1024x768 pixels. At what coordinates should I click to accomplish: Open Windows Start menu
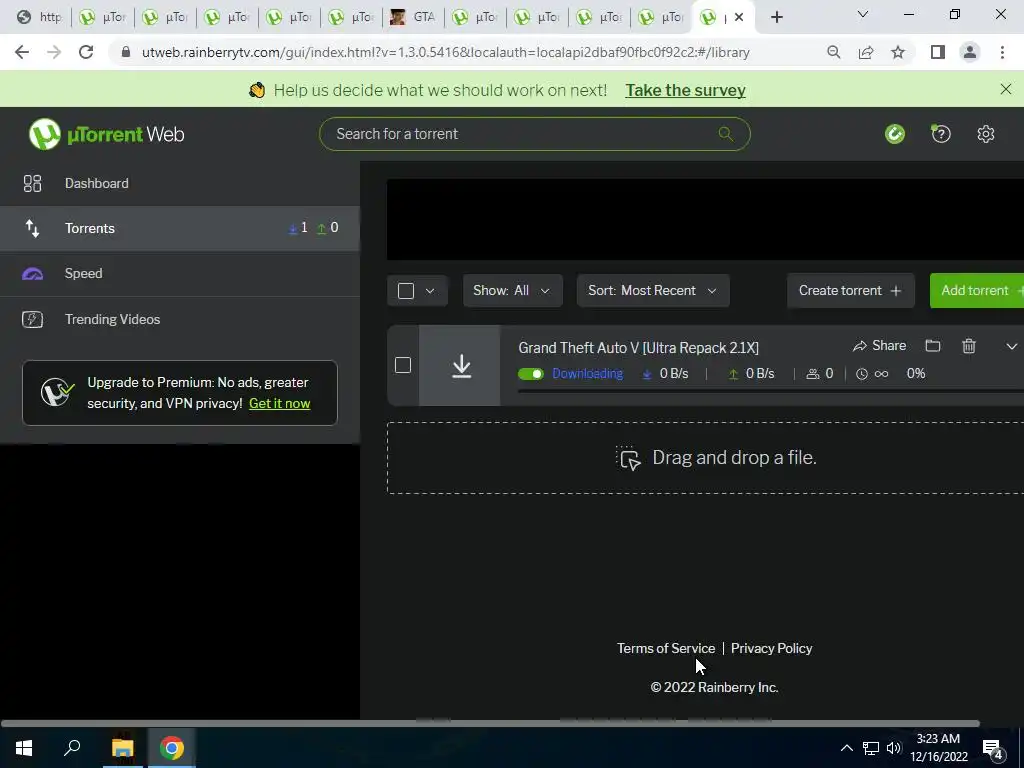pyautogui.click(x=24, y=748)
